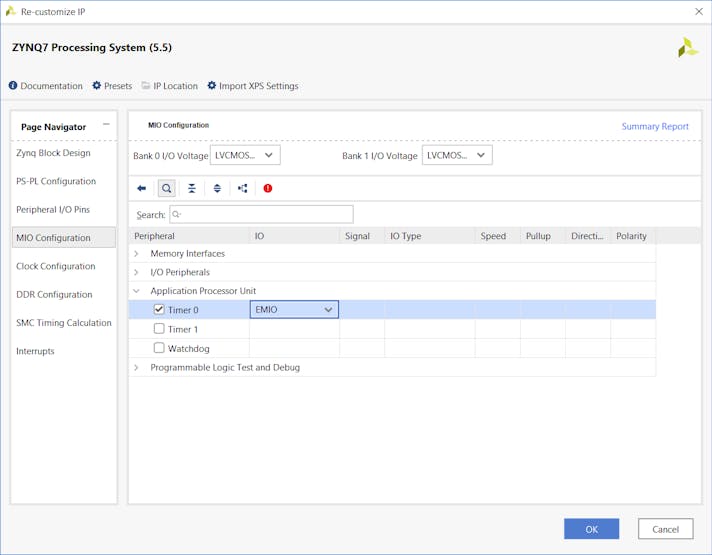Enable the Timer 1 checkbox
Viewport: 712px width, 555px height.
coord(159,328)
